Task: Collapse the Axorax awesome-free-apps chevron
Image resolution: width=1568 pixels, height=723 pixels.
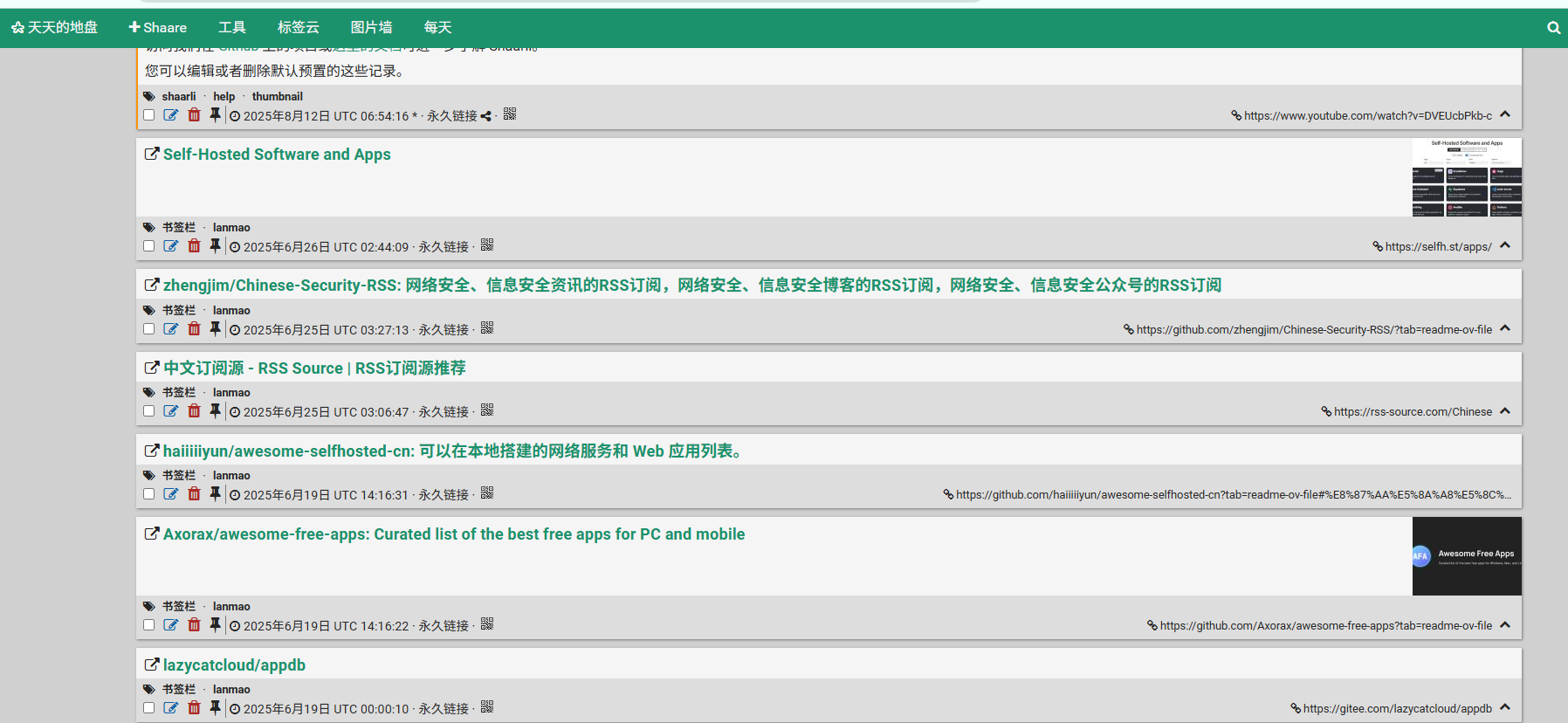Action: (1505, 624)
